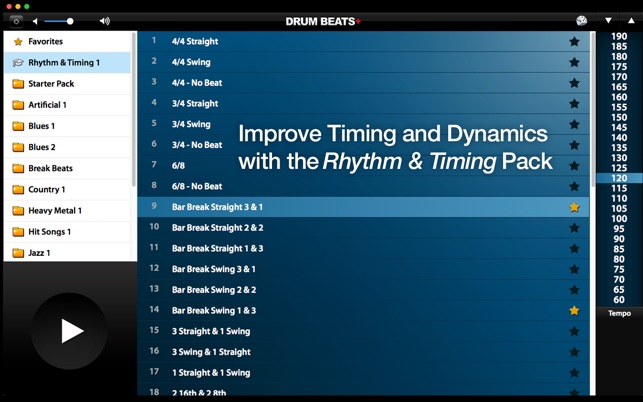Toggle favorite star for Bar Break Swing 1 & 3

[x=574, y=311]
